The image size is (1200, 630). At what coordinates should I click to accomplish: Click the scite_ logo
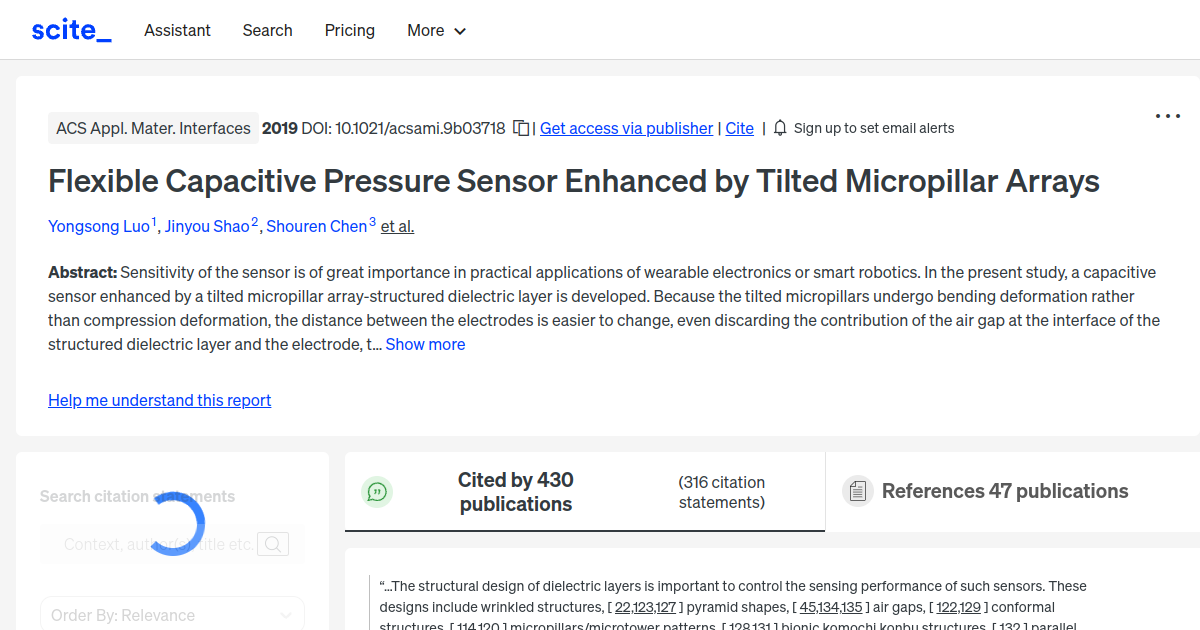pos(70,29)
